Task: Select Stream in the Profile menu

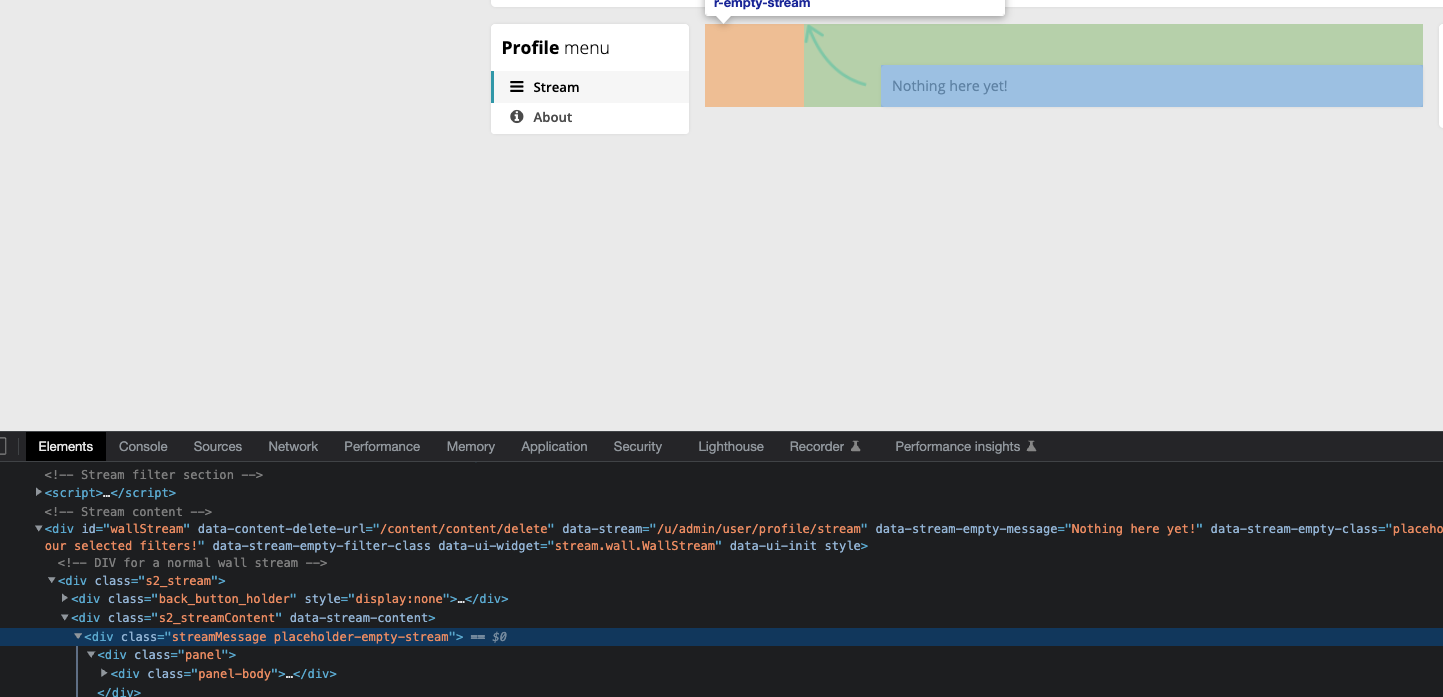Action: 557,87
